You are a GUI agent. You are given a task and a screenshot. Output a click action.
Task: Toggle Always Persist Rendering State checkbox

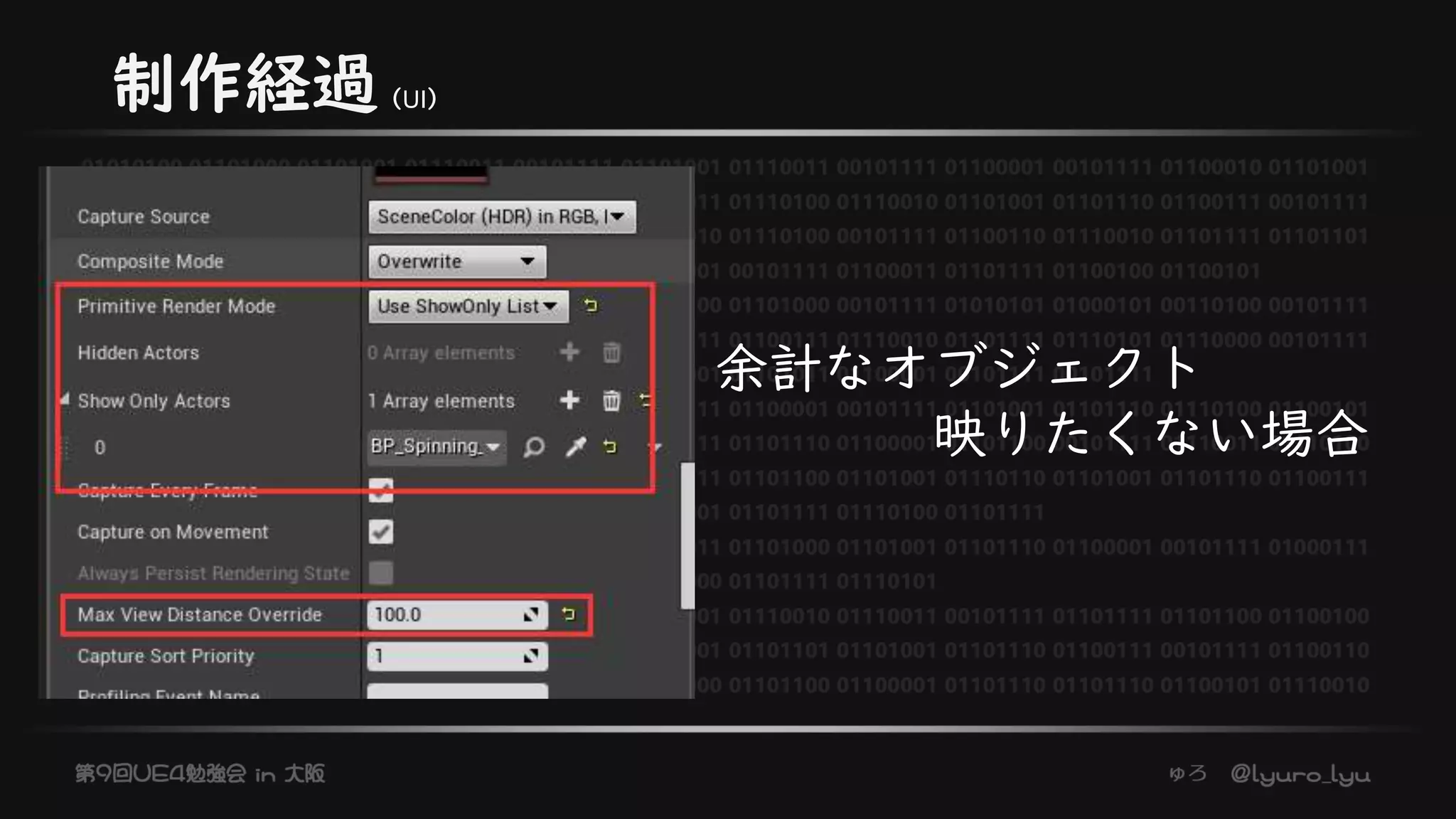pyautogui.click(x=380, y=572)
